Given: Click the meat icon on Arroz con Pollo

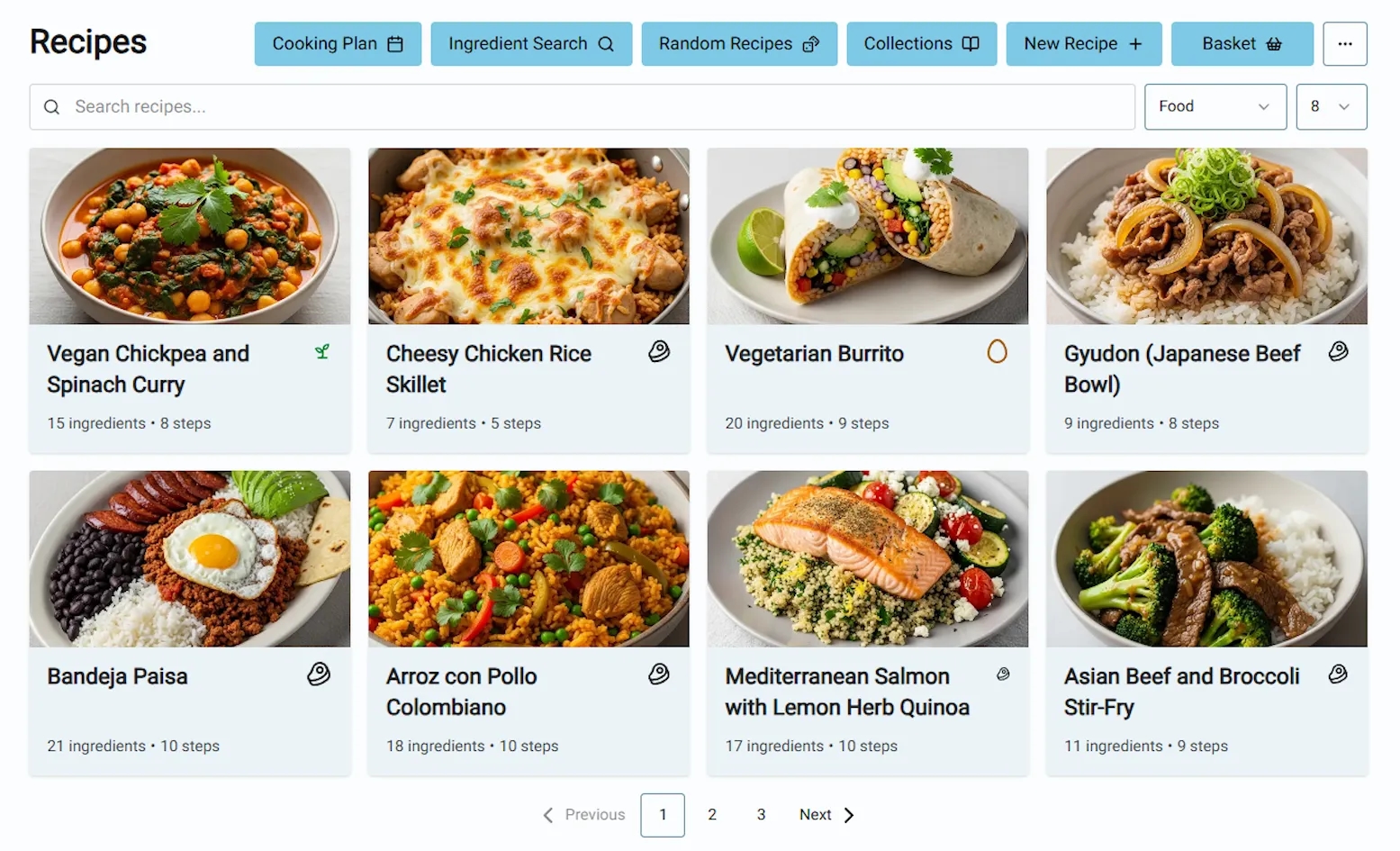Looking at the screenshot, I should [x=659, y=674].
